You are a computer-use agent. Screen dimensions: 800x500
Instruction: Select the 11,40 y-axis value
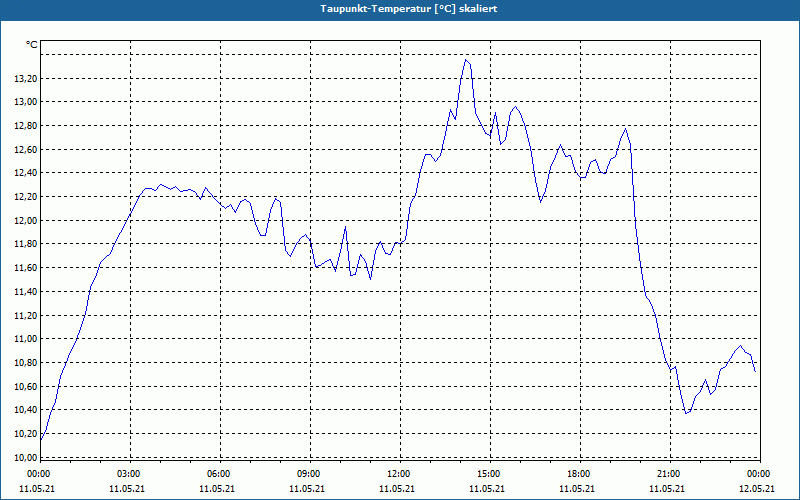27,292
